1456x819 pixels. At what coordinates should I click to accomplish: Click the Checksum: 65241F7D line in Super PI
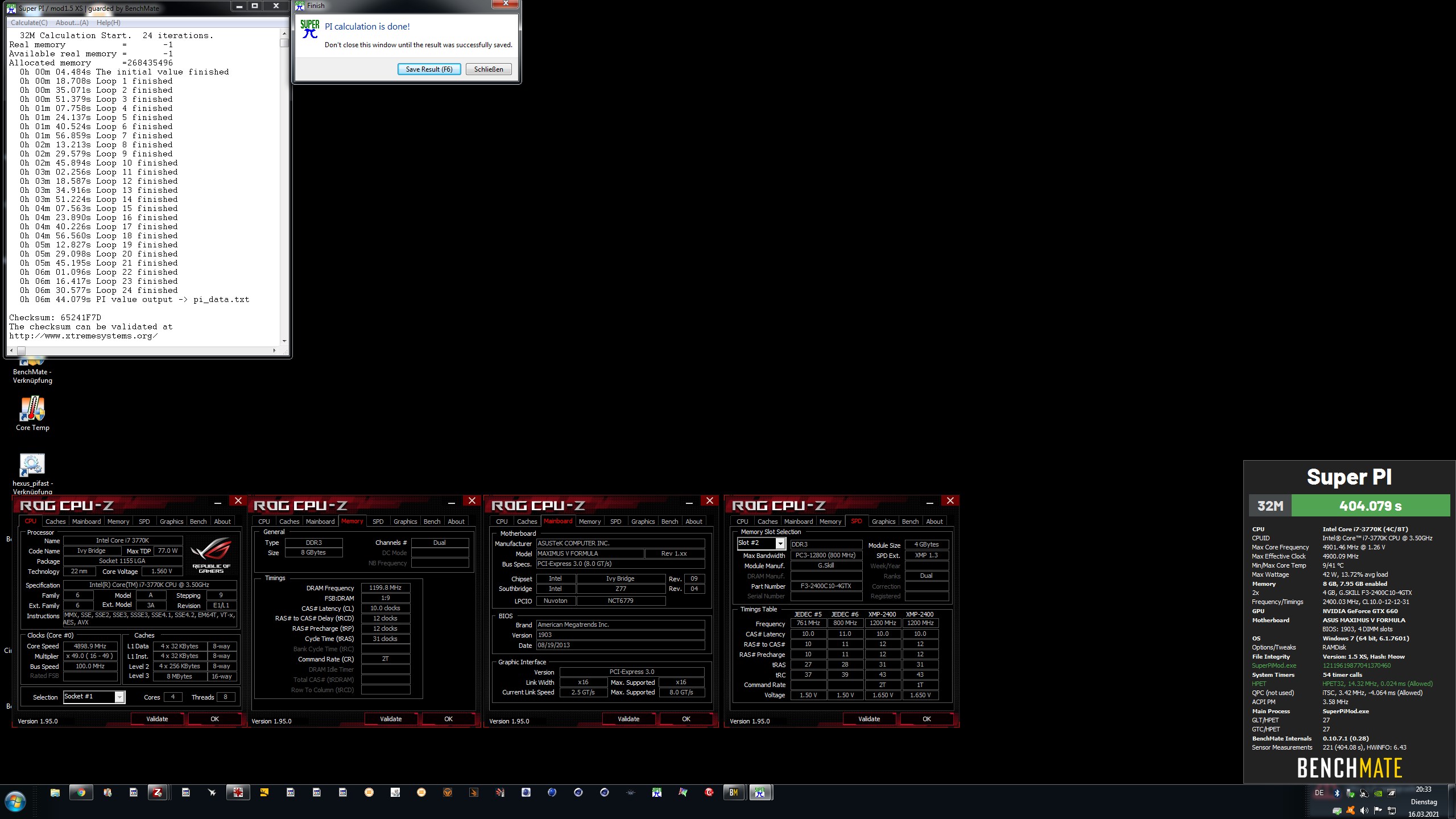(55, 317)
